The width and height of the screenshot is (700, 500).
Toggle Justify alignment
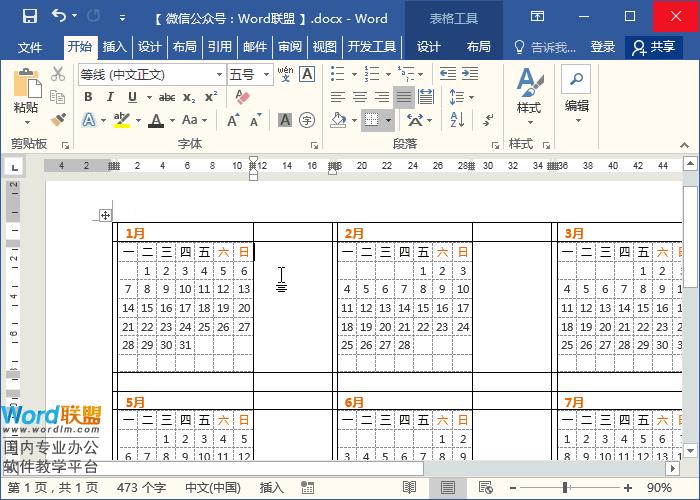404,96
